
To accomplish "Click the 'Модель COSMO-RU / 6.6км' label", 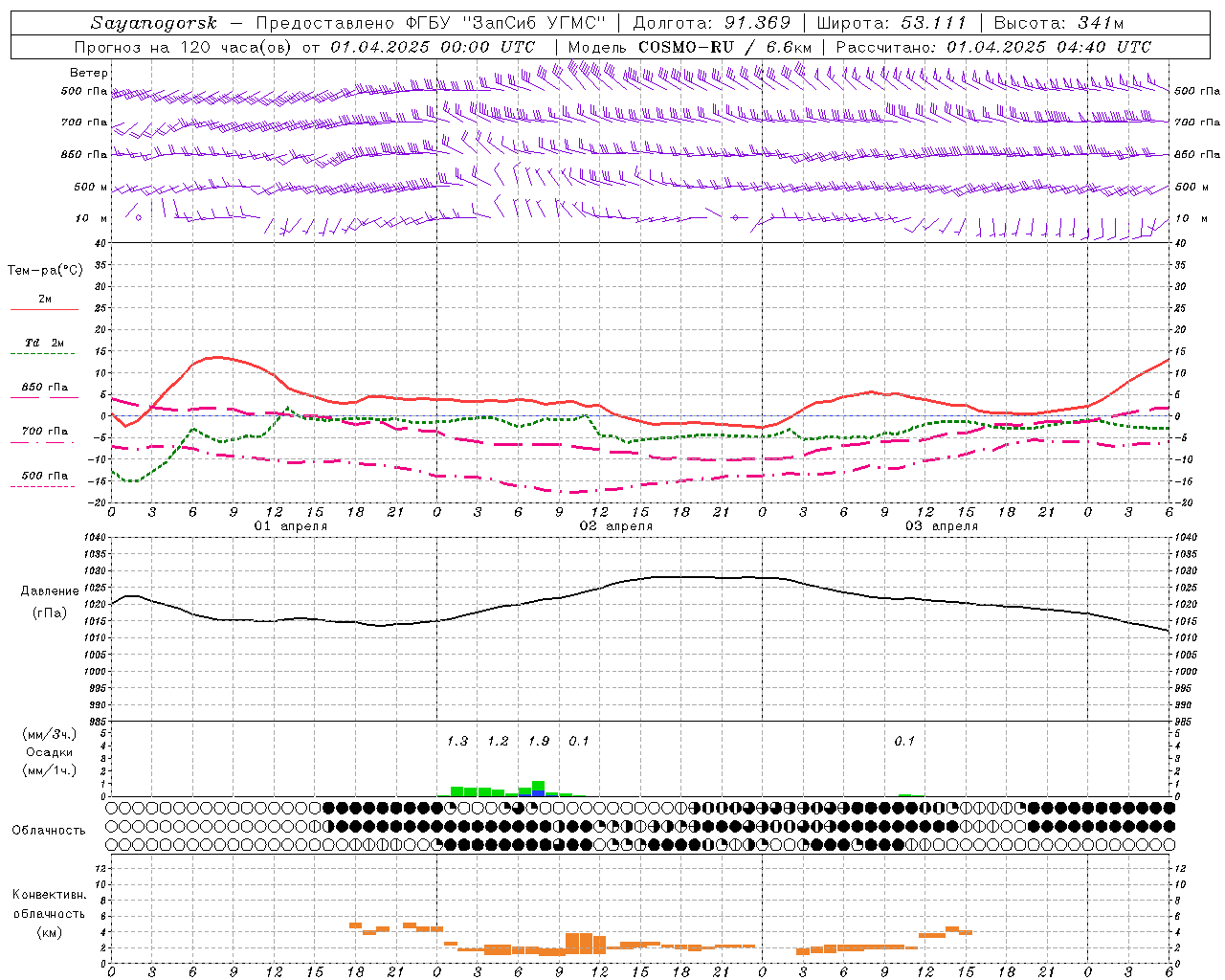I will [690, 47].
